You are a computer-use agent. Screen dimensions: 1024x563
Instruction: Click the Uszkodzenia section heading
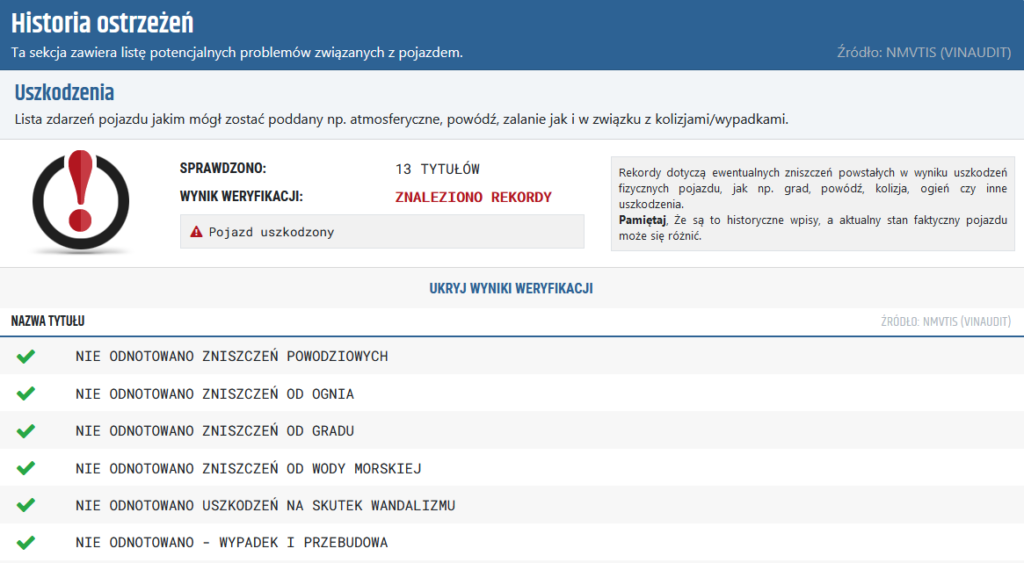(x=64, y=93)
